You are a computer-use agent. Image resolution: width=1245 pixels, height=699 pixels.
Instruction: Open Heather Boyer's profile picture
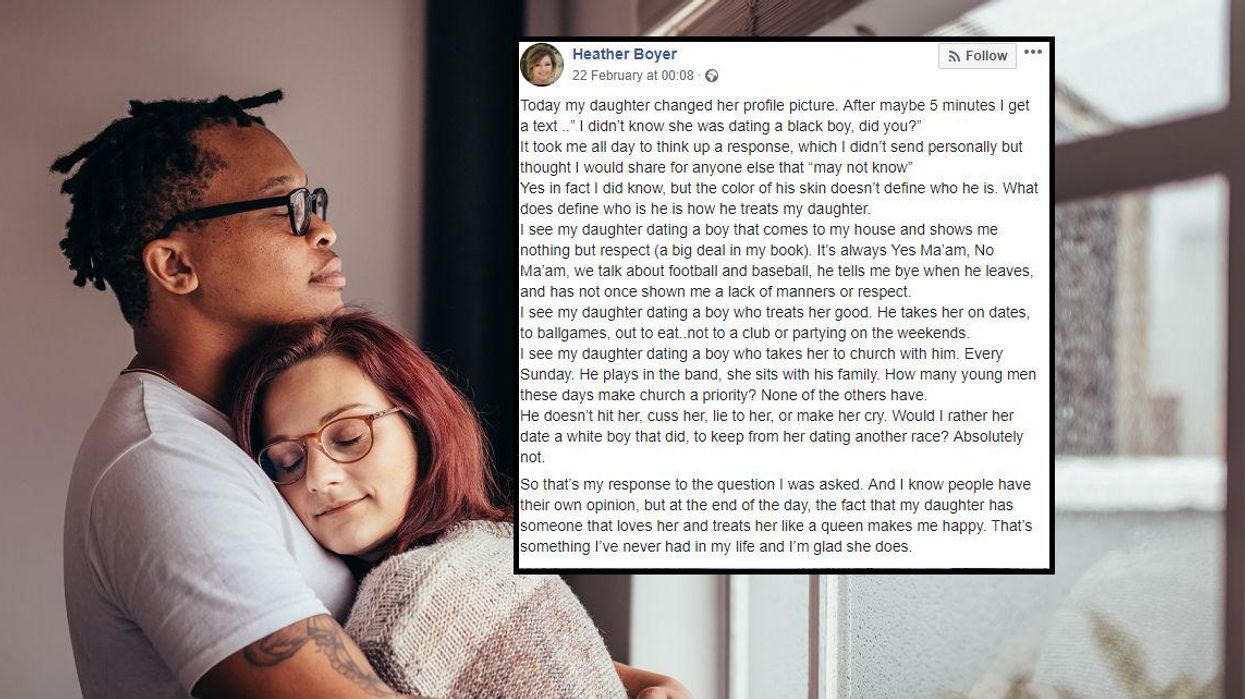[542, 64]
